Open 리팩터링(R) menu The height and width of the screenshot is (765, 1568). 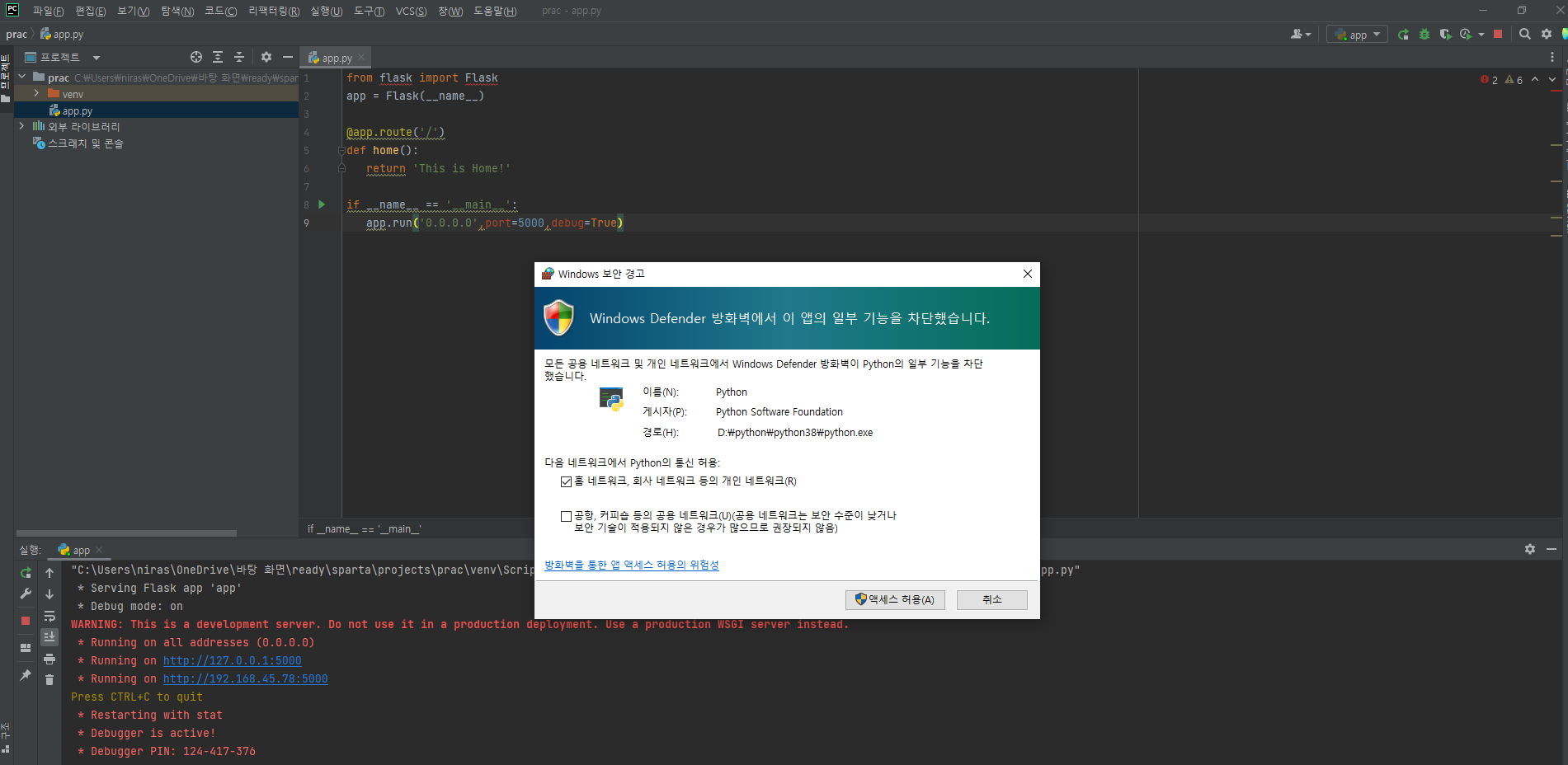[x=274, y=11]
